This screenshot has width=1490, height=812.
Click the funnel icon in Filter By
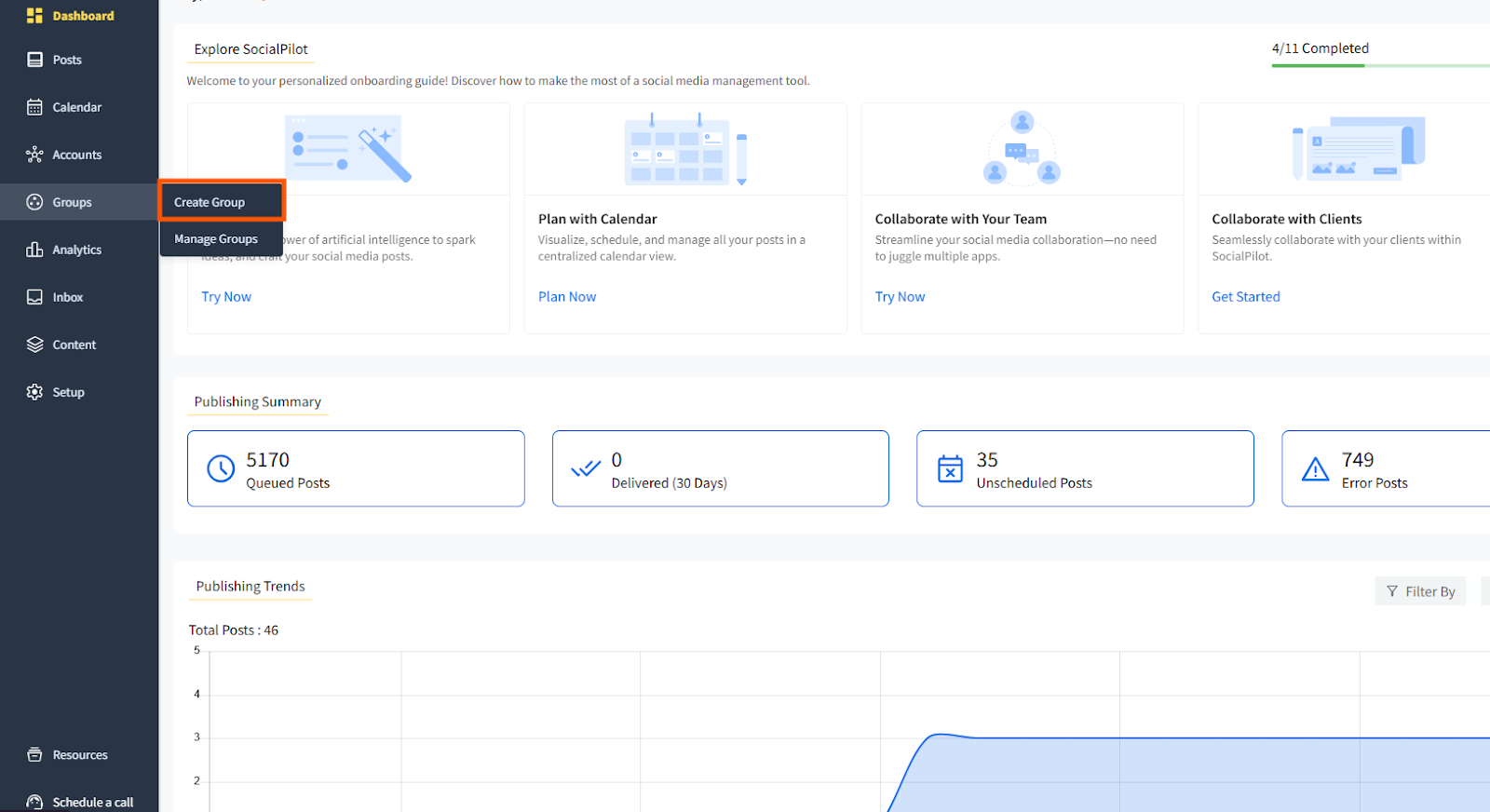(x=1392, y=591)
